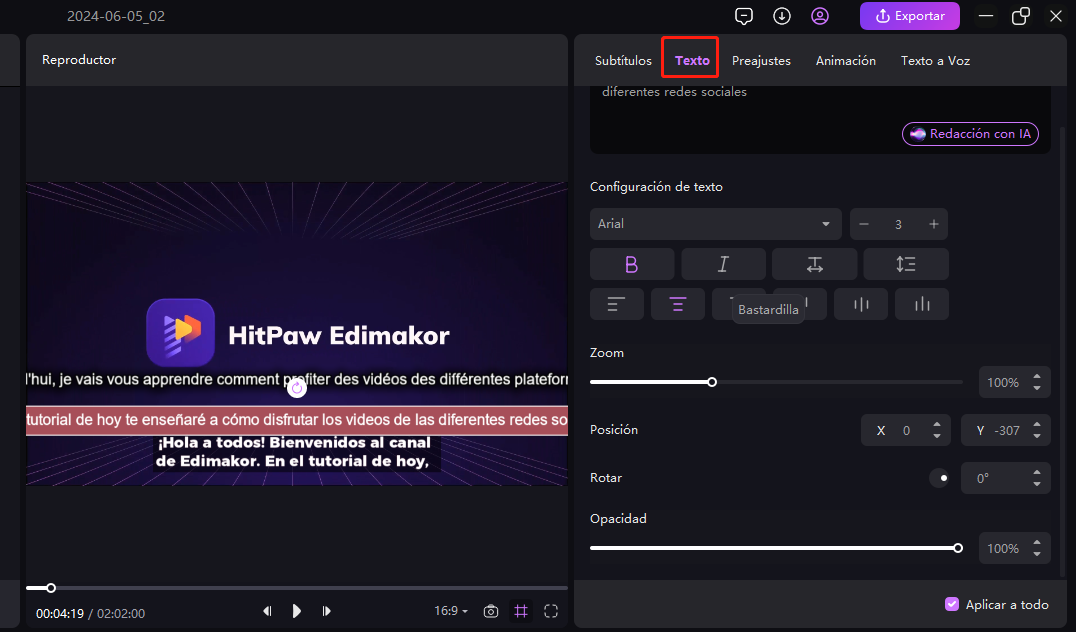Take a snapshot with camera icon
The width and height of the screenshot is (1076, 632).
pyautogui.click(x=491, y=611)
